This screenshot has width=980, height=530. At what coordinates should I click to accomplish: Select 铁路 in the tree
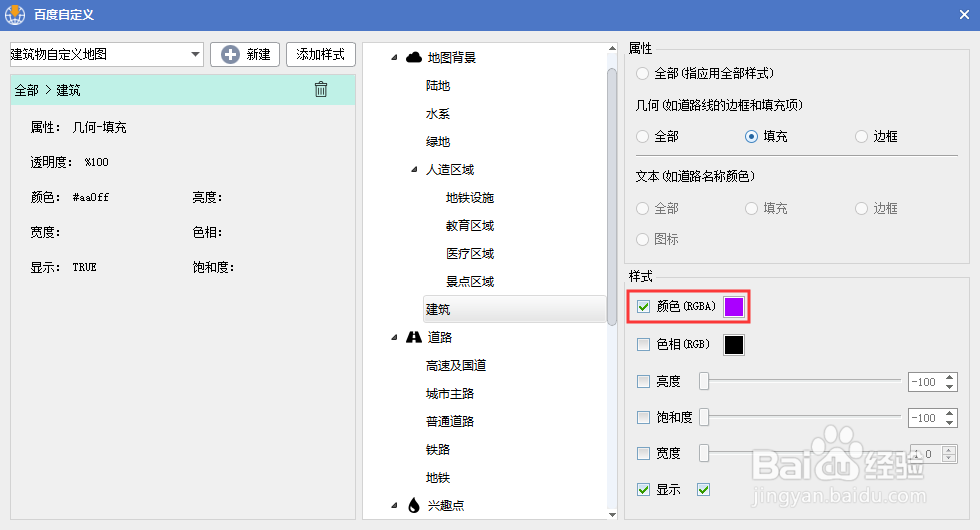[x=438, y=449]
